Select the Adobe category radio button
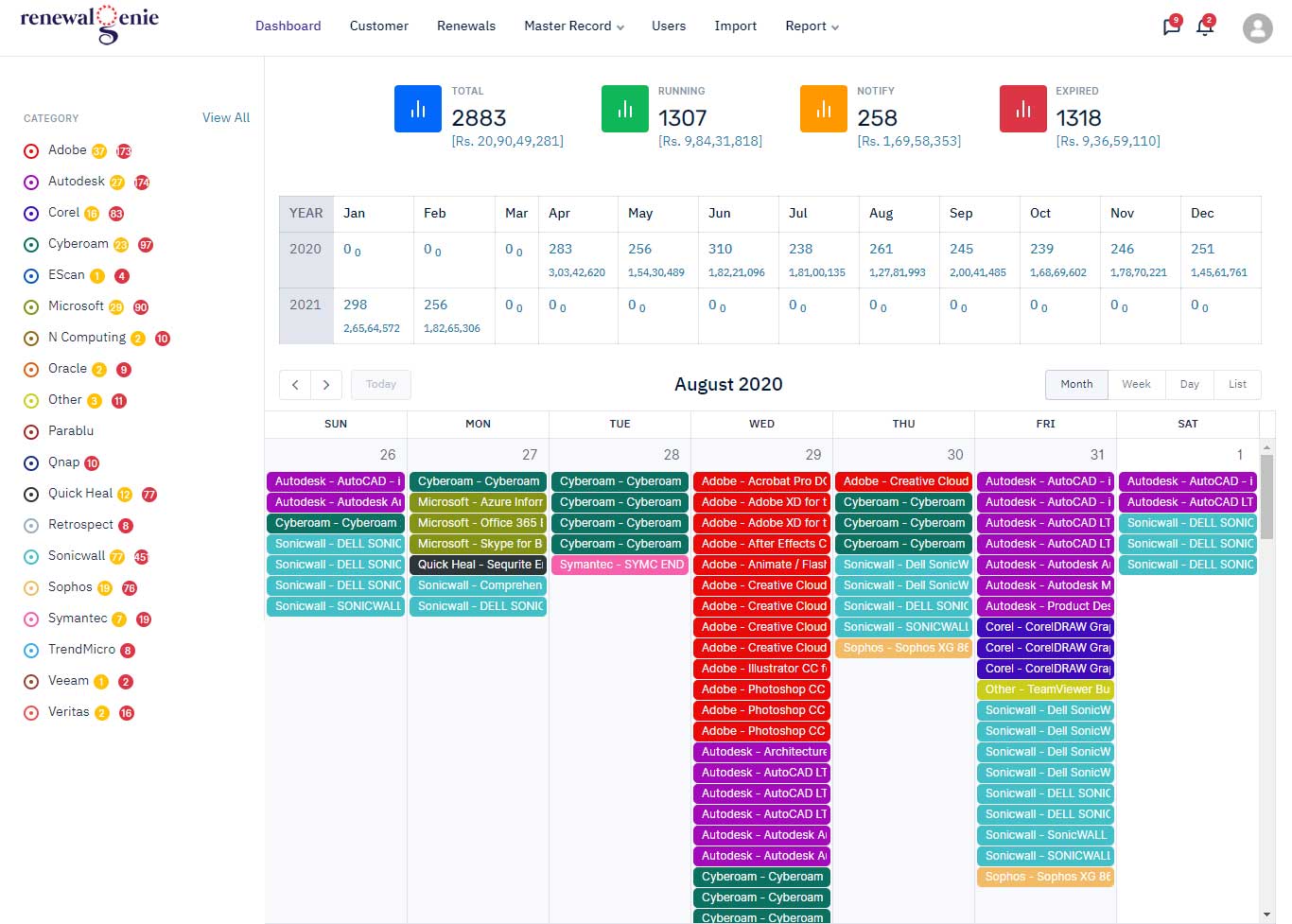 click(x=31, y=151)
